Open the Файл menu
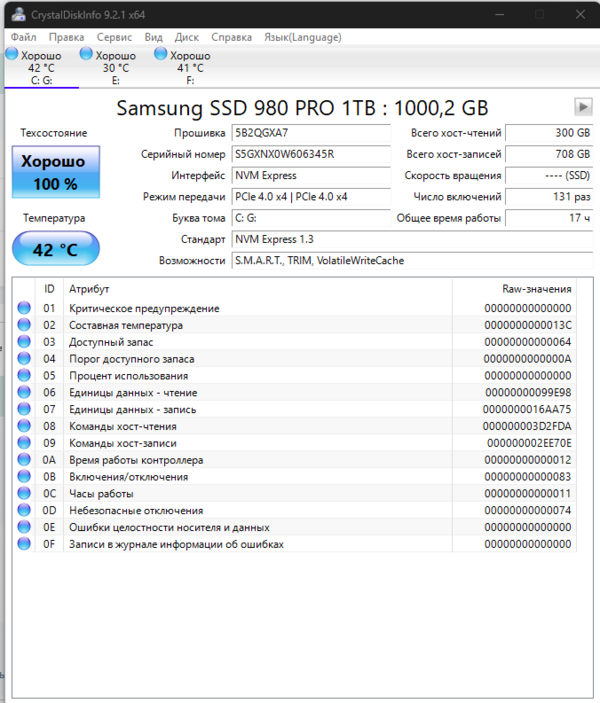This screenshot has height=703, width=600. pyautogui.click(x=23, y=37)
